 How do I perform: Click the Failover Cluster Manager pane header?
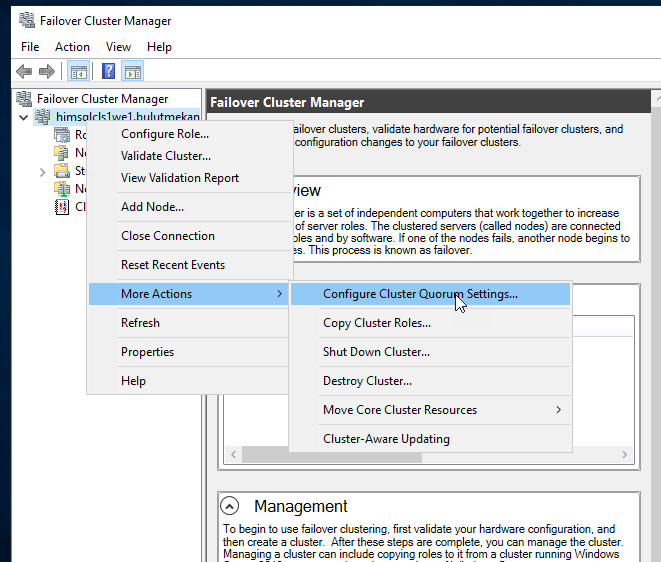(x=428, y=102)
